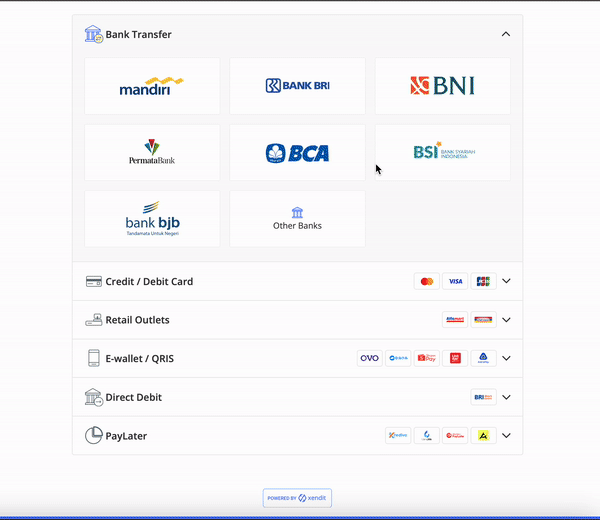600x520 pixels.
Task: Click the PayLater pie-clock icon
Action: (x=94, y=435)
